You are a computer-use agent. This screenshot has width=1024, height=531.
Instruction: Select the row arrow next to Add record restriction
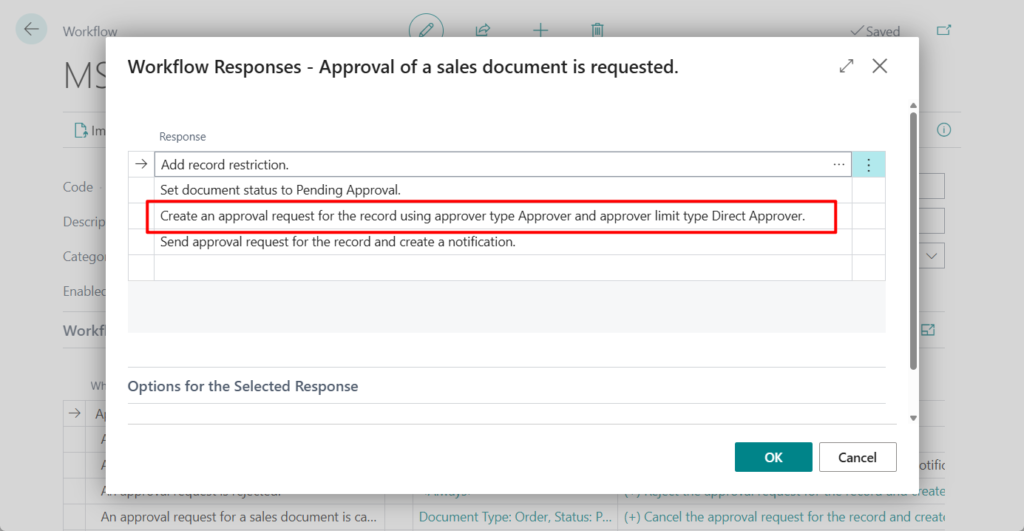[141, 165]
